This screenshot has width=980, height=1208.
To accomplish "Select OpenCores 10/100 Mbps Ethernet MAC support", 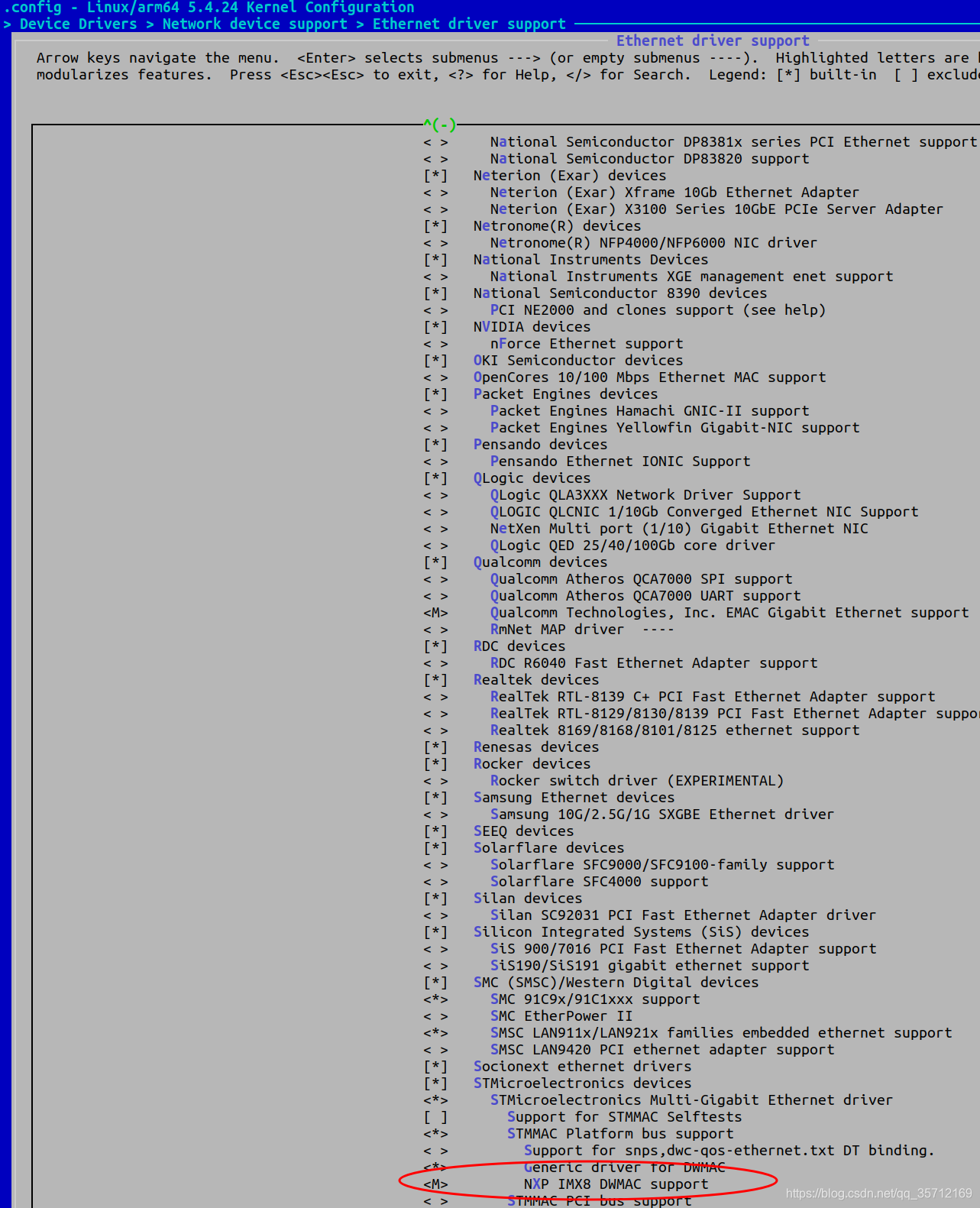I will click(649, 377).
